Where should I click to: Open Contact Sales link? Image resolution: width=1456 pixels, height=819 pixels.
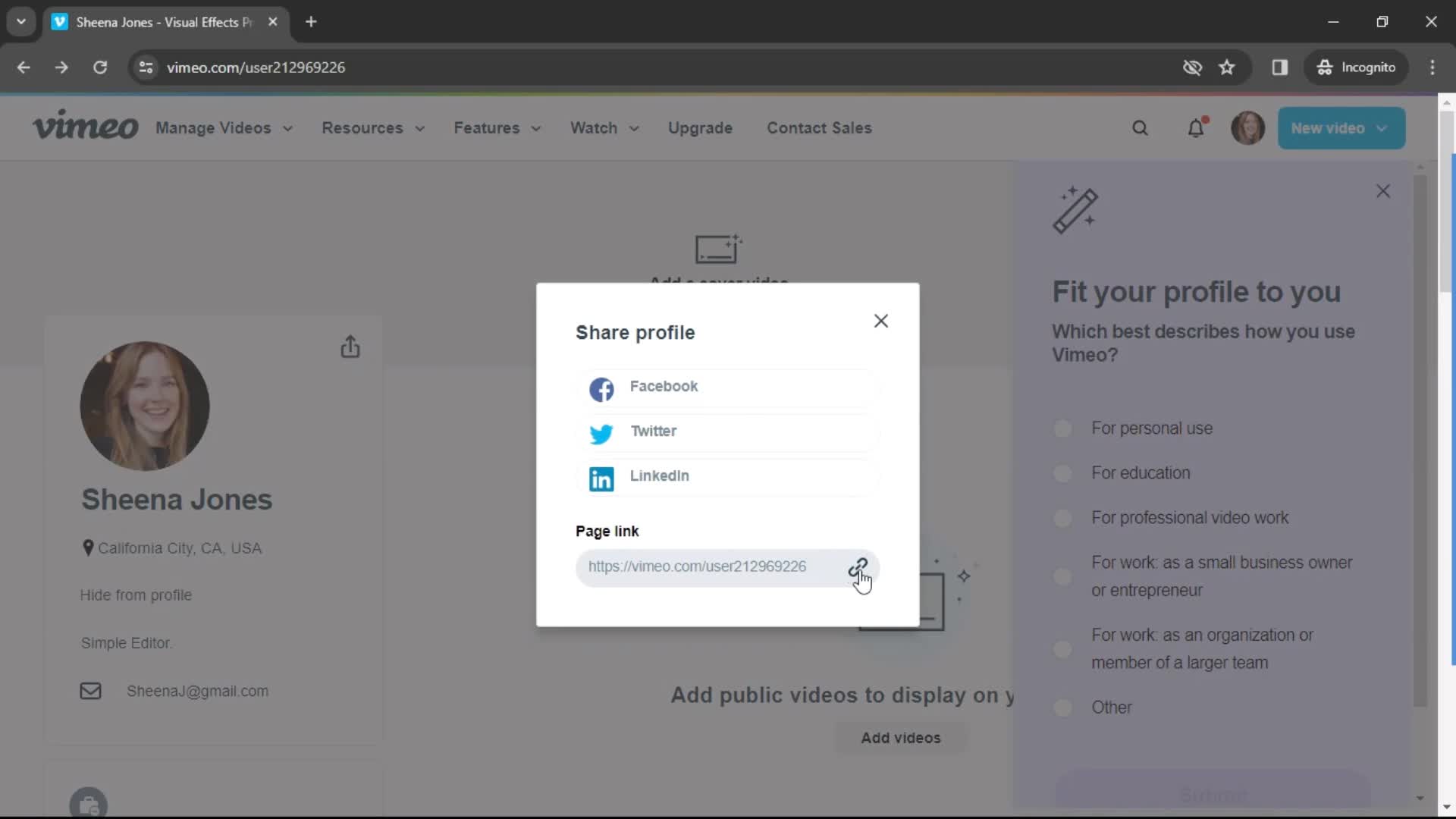pos(819,128)
